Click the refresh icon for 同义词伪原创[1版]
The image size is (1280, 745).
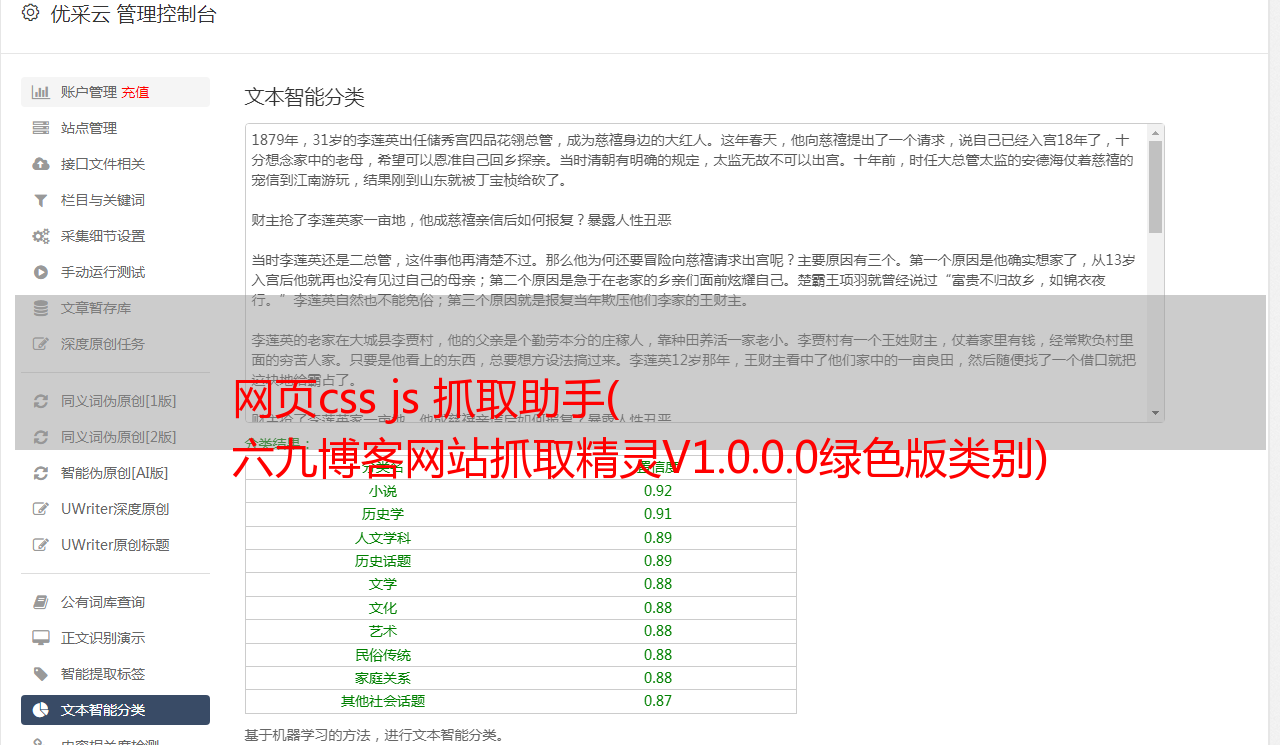pos(41,401)
